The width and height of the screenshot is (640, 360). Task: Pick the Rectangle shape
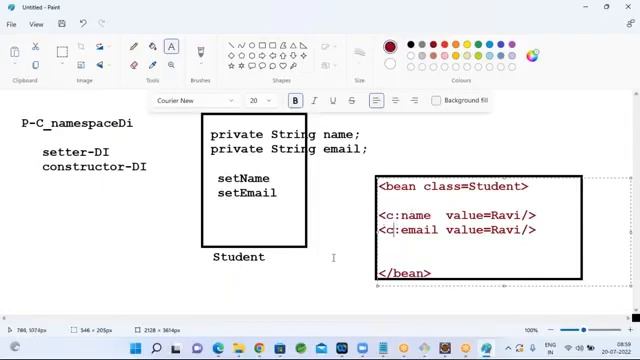point(262,45)
